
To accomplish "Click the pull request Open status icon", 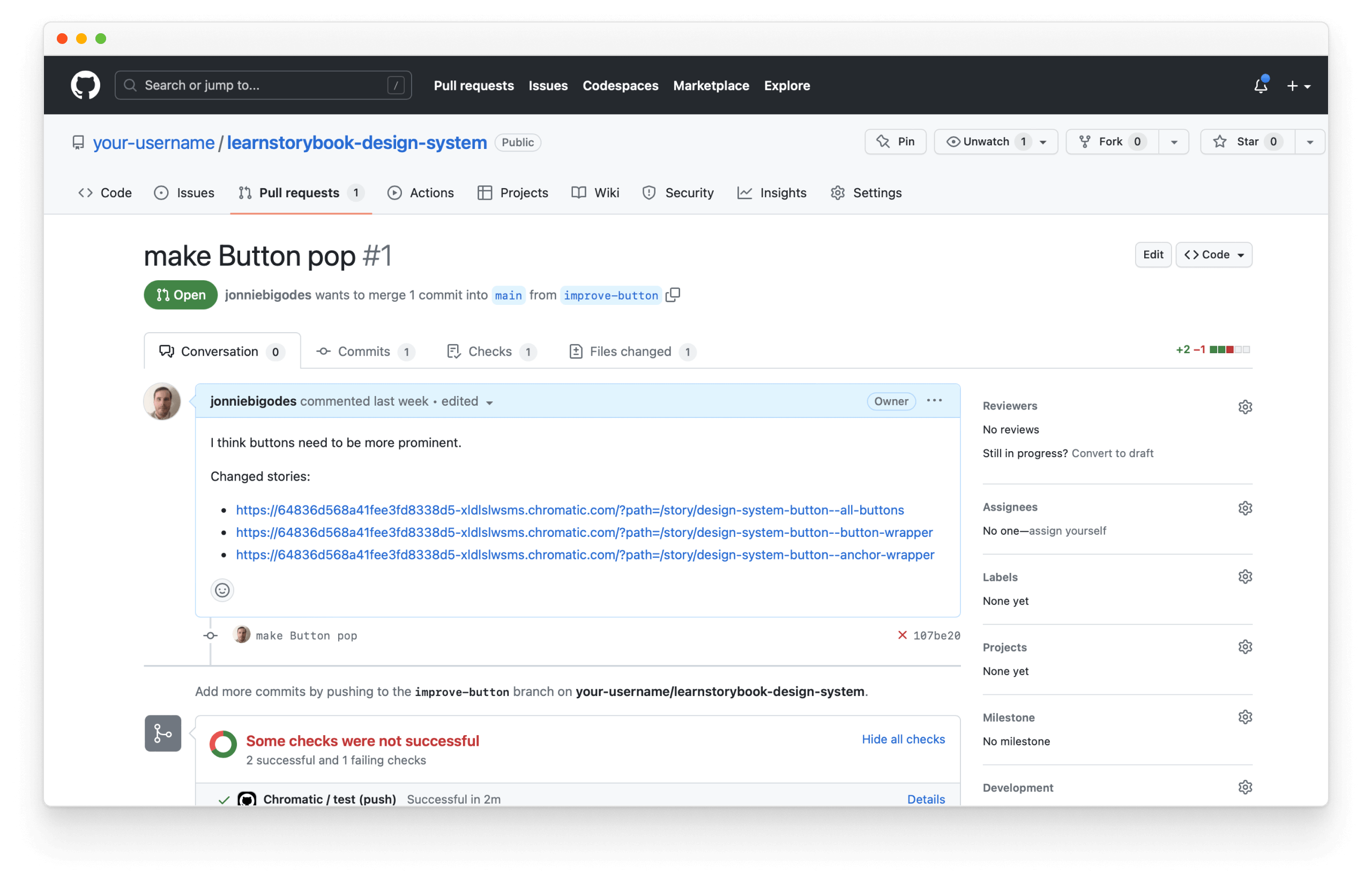I will [181, 295].
